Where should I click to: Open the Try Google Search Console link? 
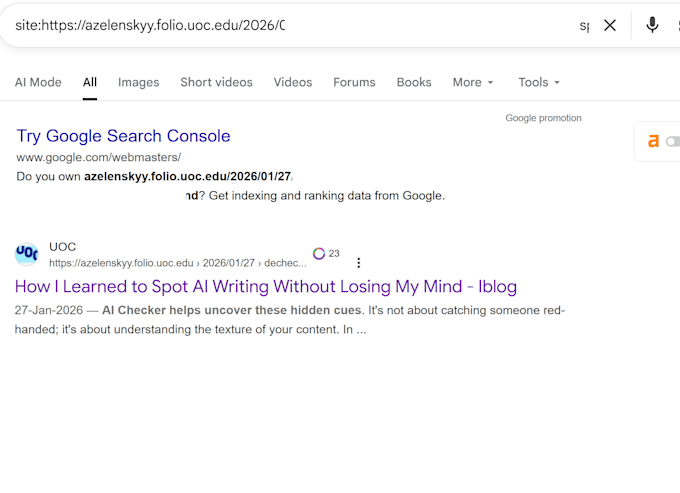[x=123, y=136]
